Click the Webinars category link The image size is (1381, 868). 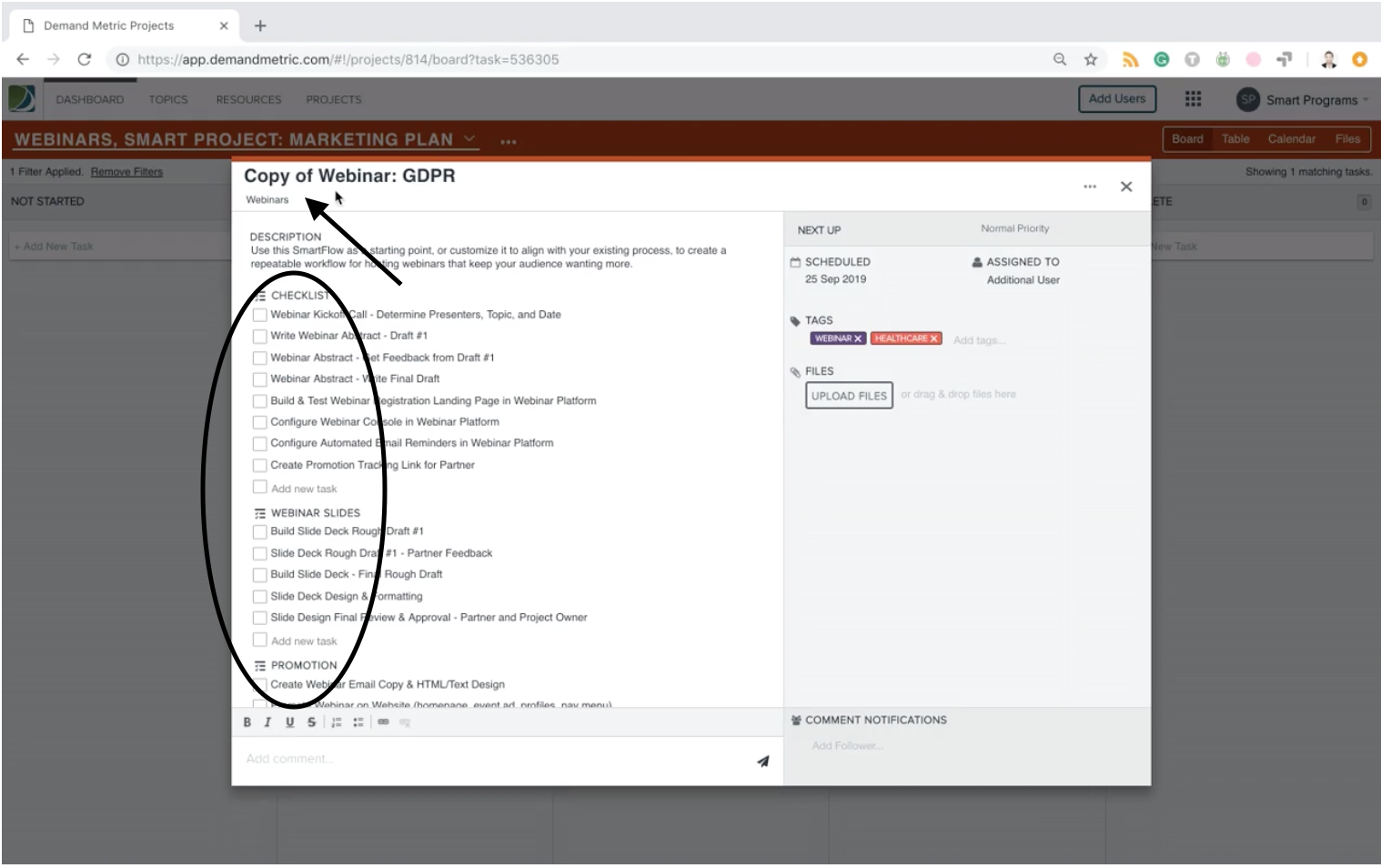click(267, 200)
